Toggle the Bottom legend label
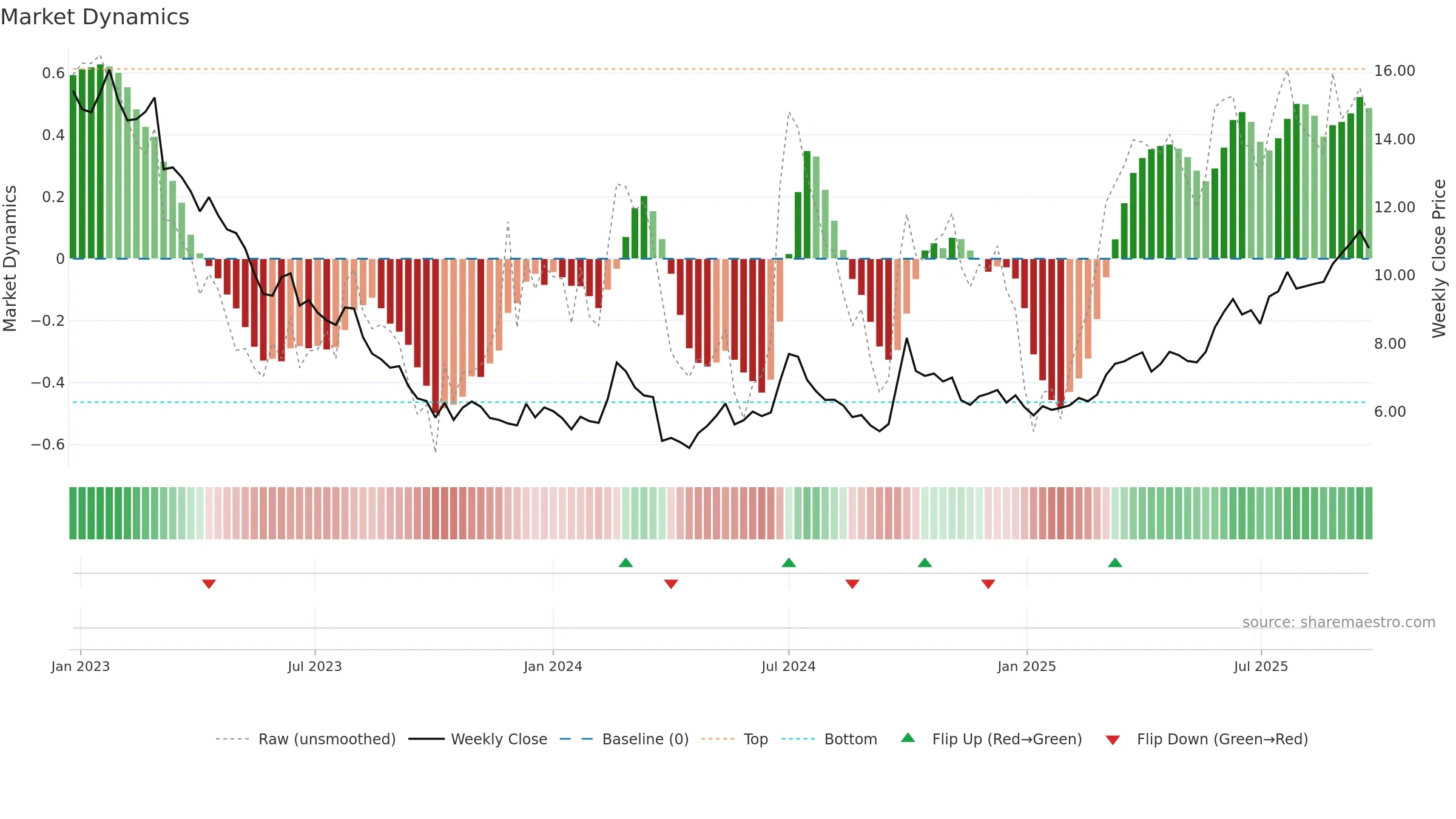The image size is (1456, 819). tap(851, 740)
